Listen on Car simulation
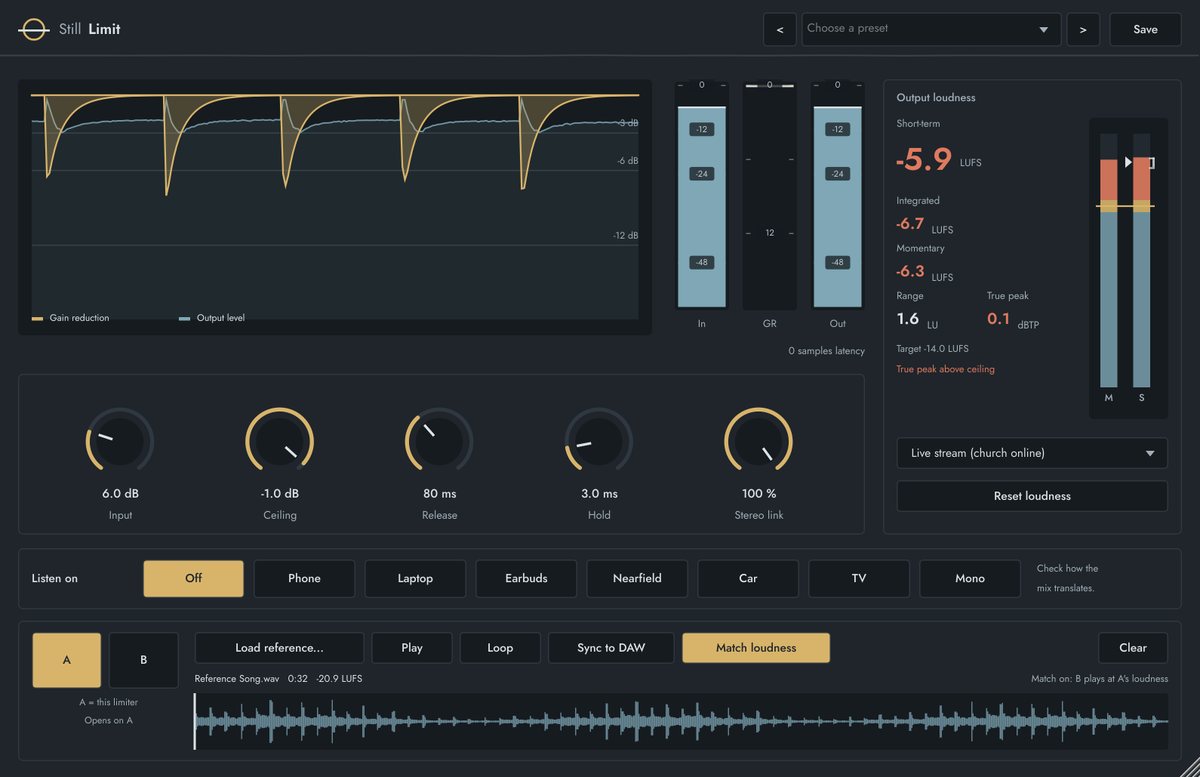This screenshot has height=777, width=1200. pyautogui.click(x=748, y=578)
